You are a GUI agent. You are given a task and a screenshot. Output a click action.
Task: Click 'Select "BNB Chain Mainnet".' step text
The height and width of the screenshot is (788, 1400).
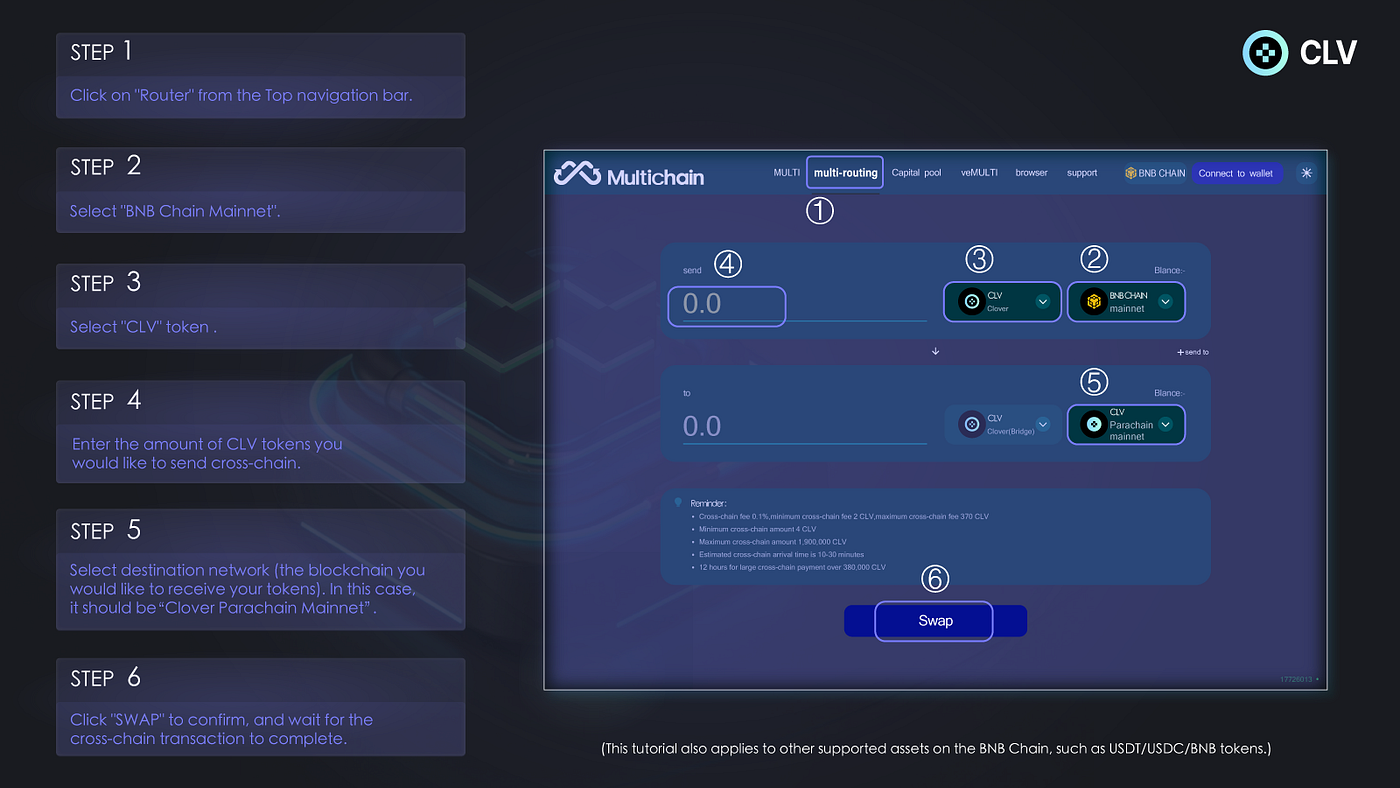[175, 212]
